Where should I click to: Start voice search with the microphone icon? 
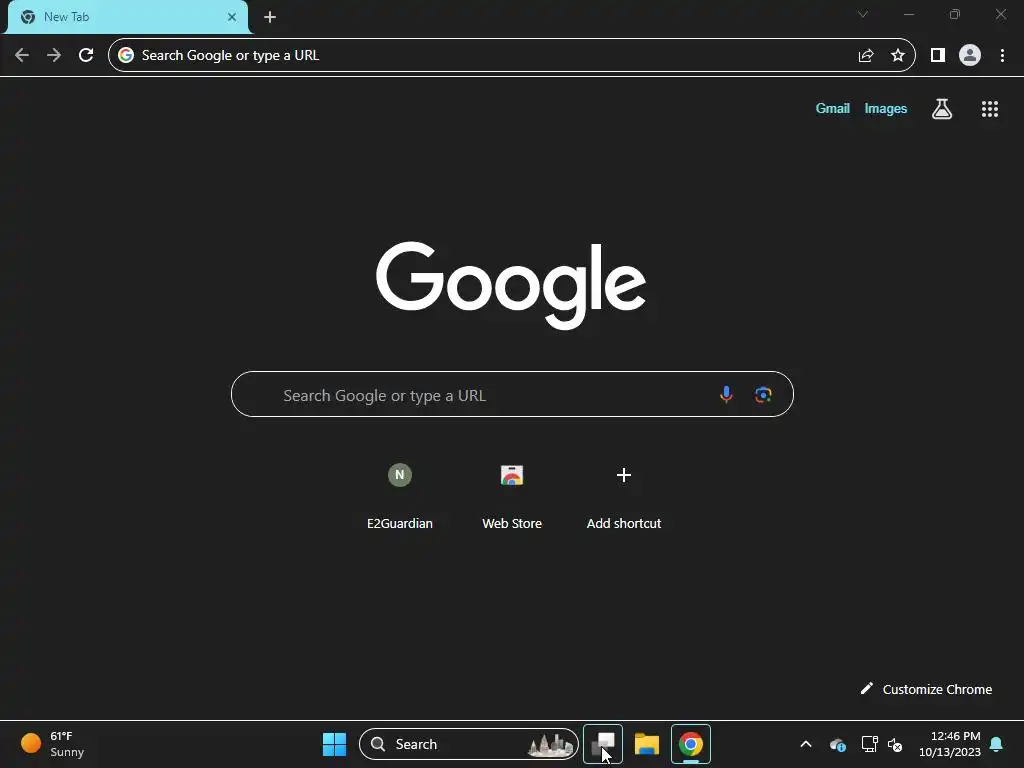[x=726, y=394]
